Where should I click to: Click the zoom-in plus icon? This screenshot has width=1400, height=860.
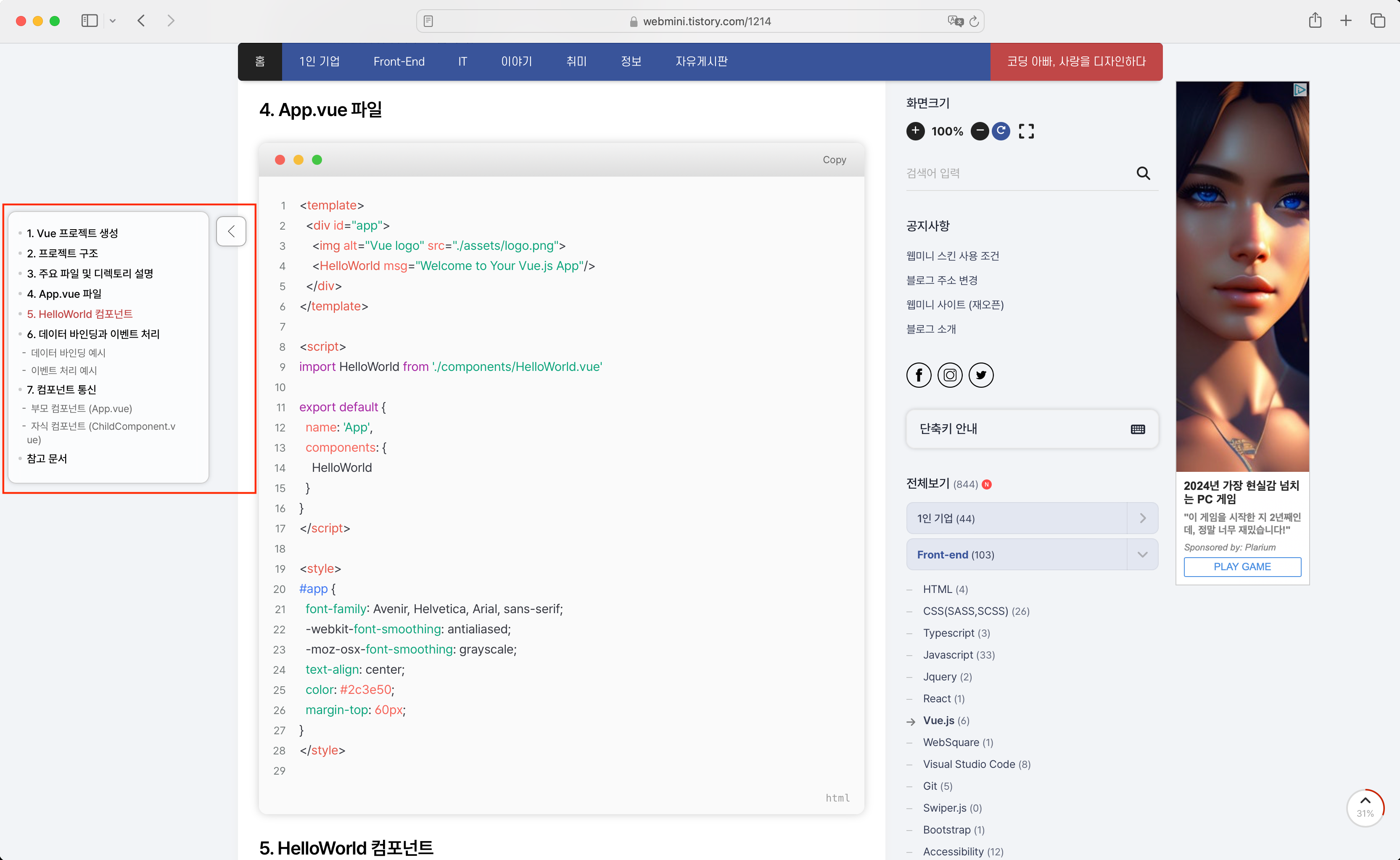(915, 131)
